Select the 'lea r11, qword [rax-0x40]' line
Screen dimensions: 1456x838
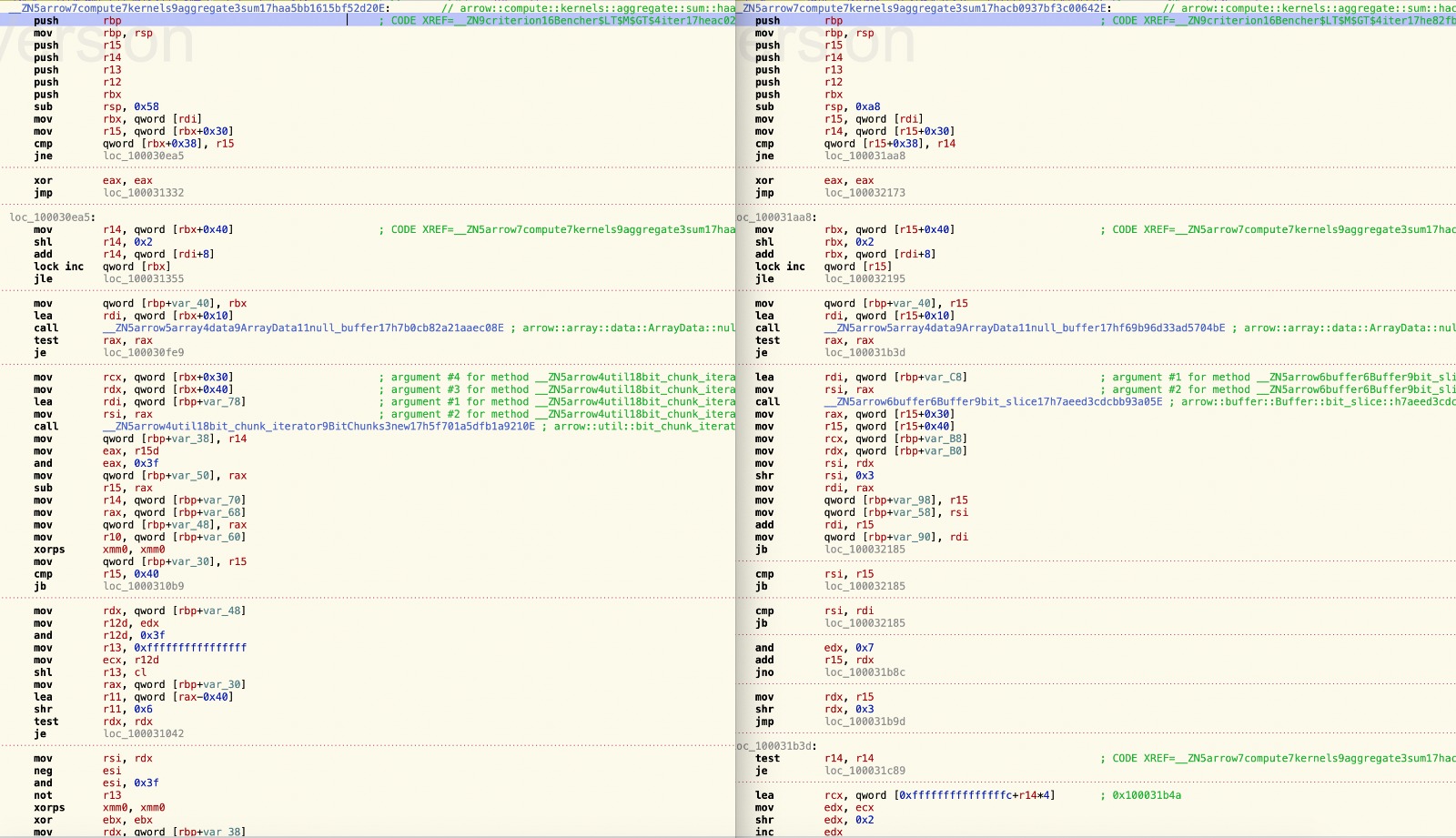tap(134, 697)
